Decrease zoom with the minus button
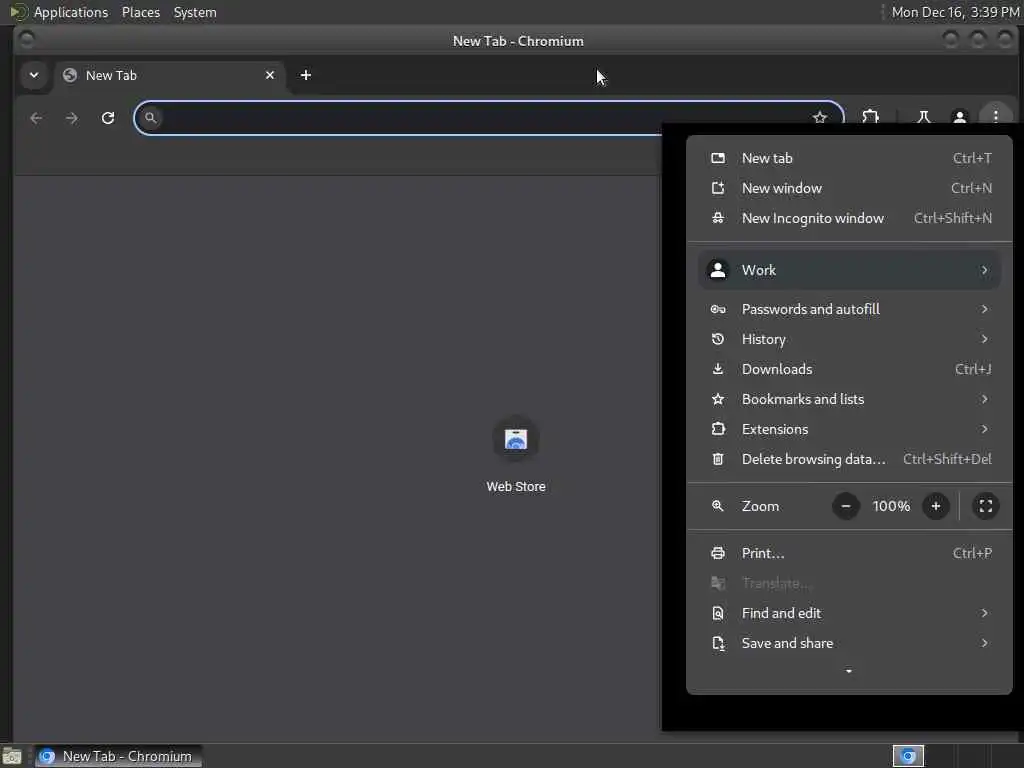This screenshot has width=1024, height=768. coord(846,506)
